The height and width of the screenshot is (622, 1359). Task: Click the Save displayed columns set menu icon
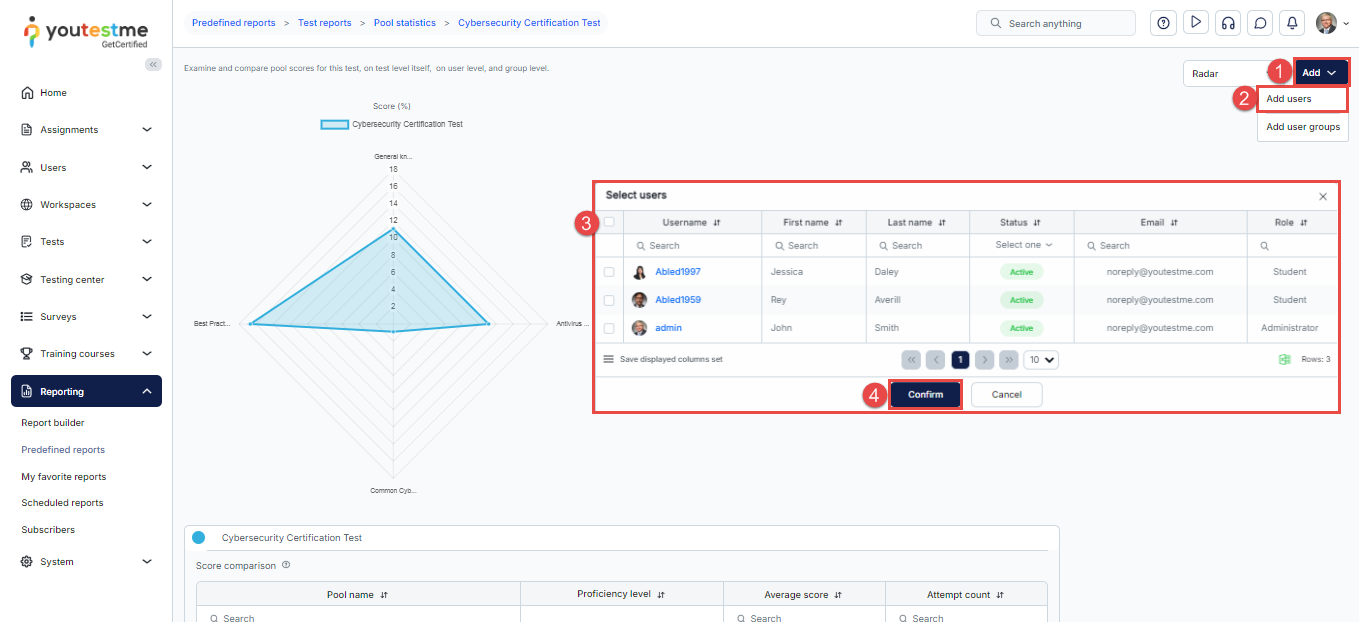608,359
